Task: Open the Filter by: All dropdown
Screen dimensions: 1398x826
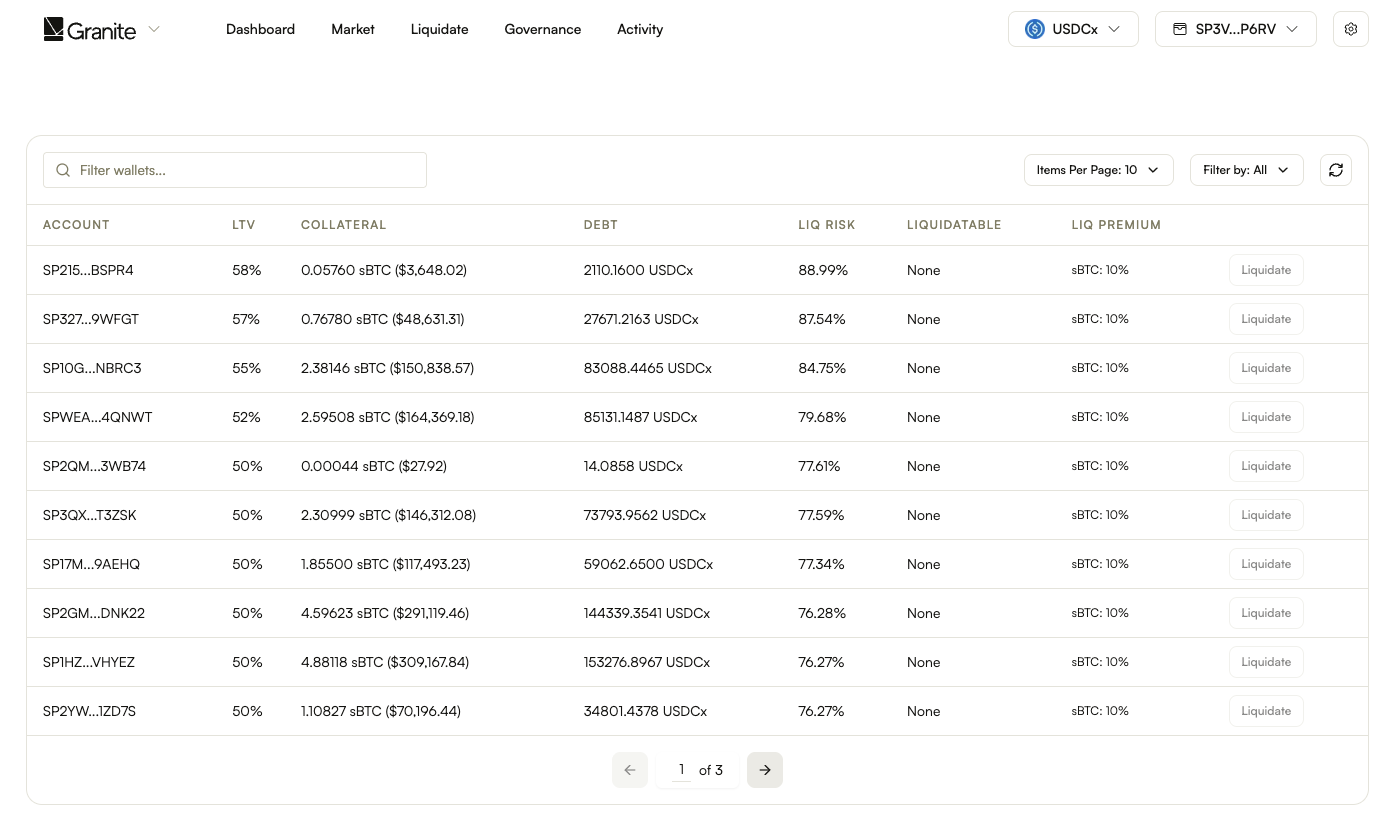Action: (1246, 170)
